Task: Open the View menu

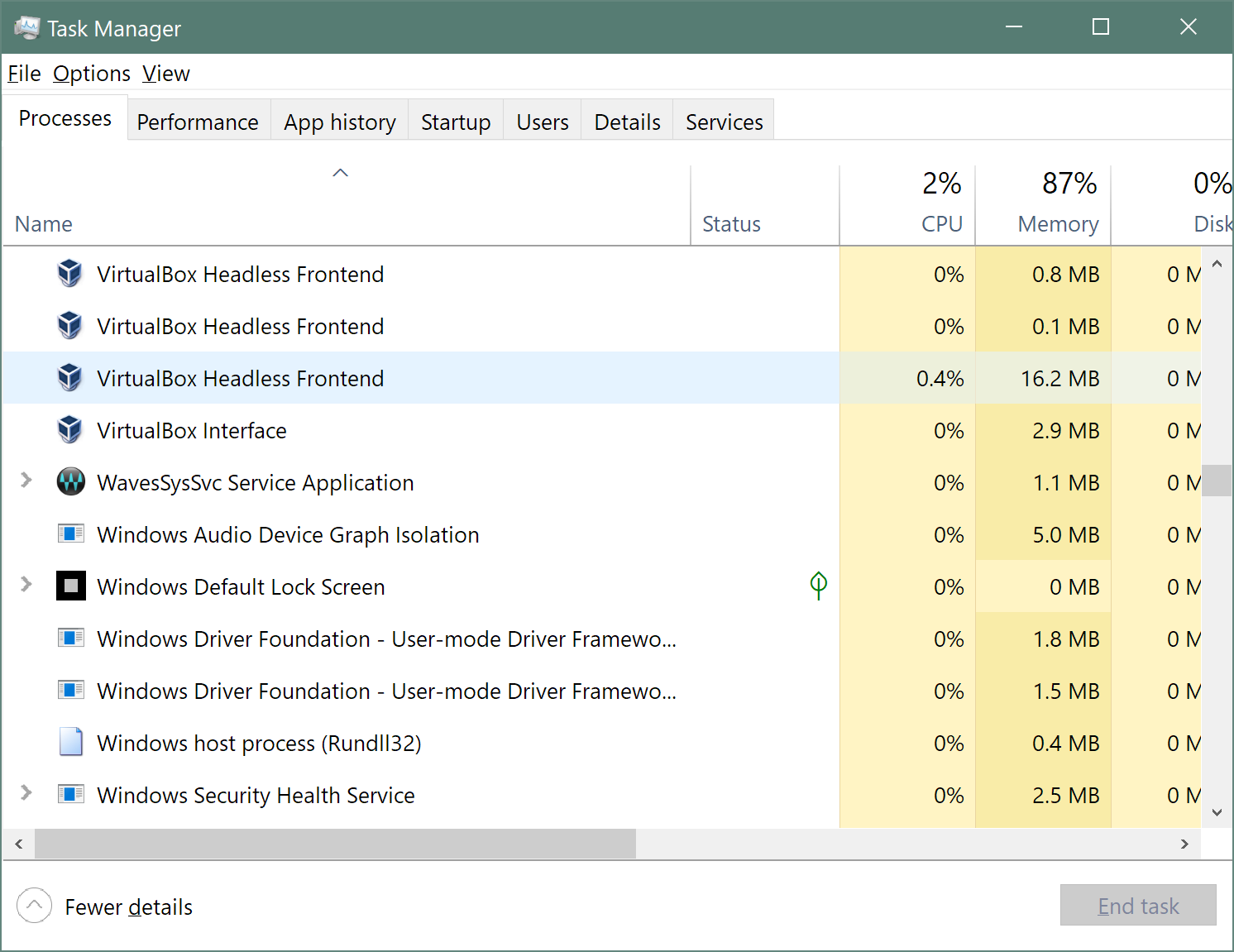Action: (x=166, y=74)
